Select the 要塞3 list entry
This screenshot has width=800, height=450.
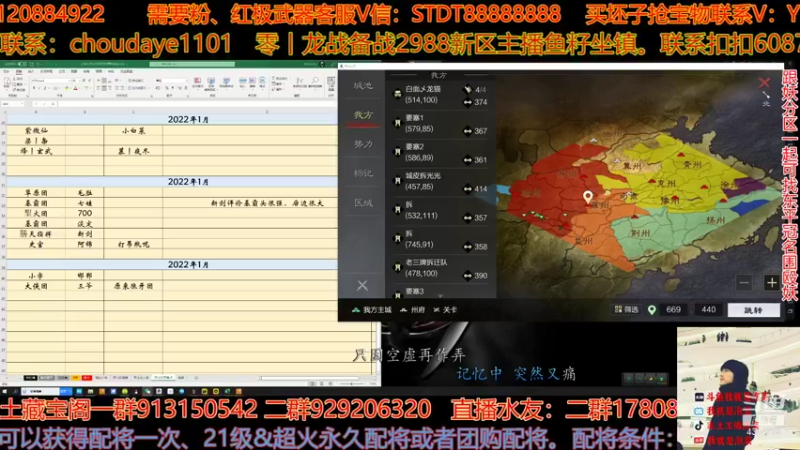click(441, 292)
